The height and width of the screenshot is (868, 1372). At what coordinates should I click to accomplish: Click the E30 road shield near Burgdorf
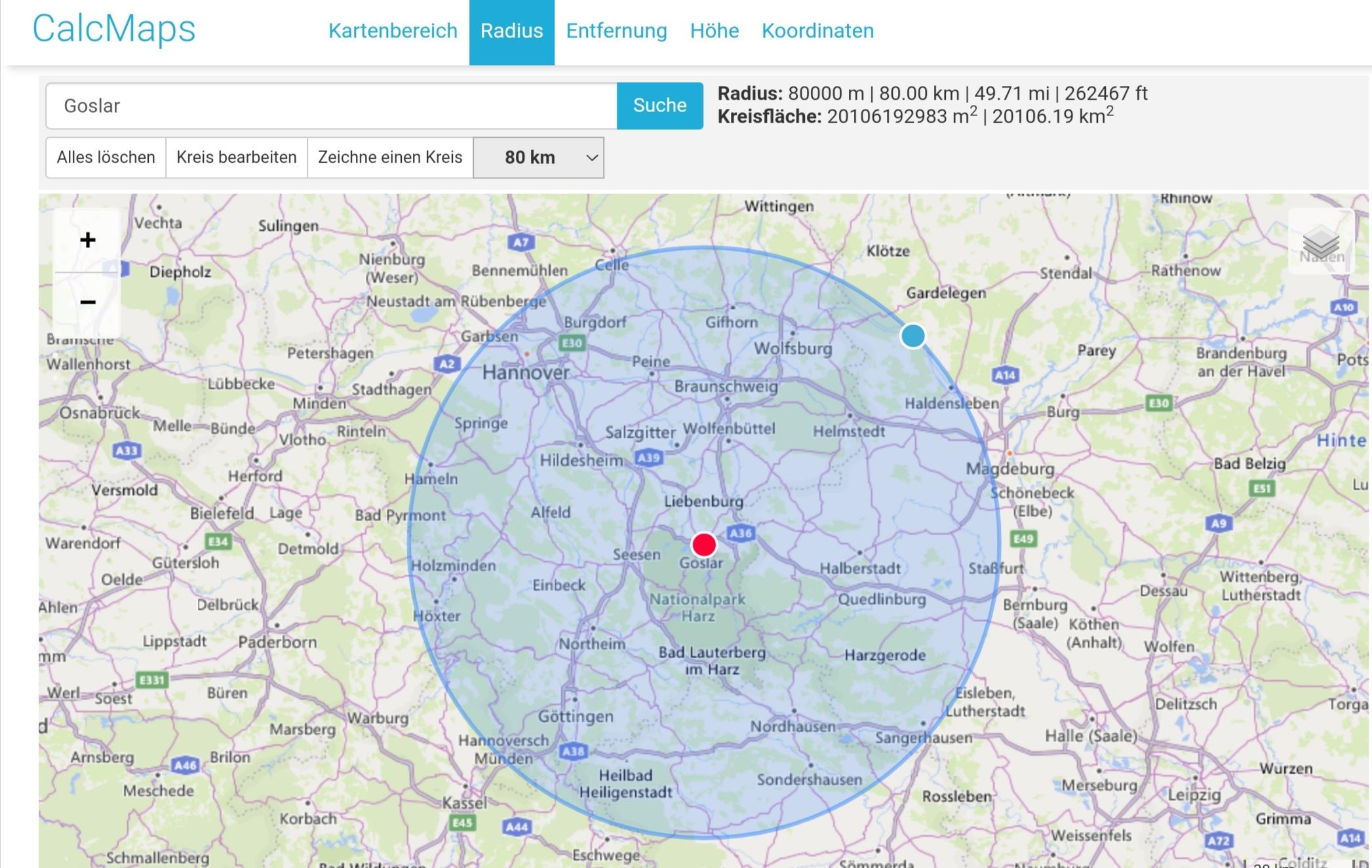click(x=572, y=343)
